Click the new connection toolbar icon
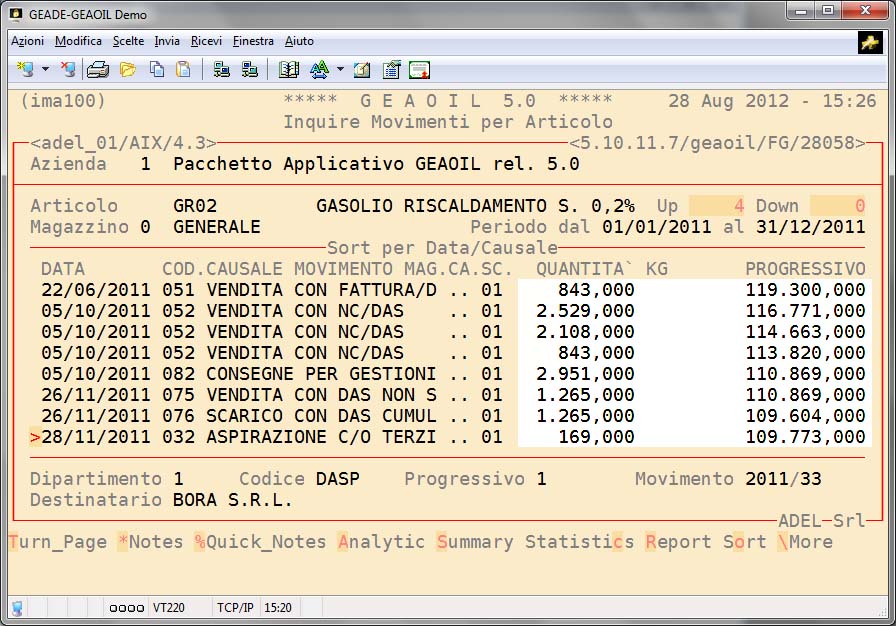896x626 pixels. click(25, 70)
